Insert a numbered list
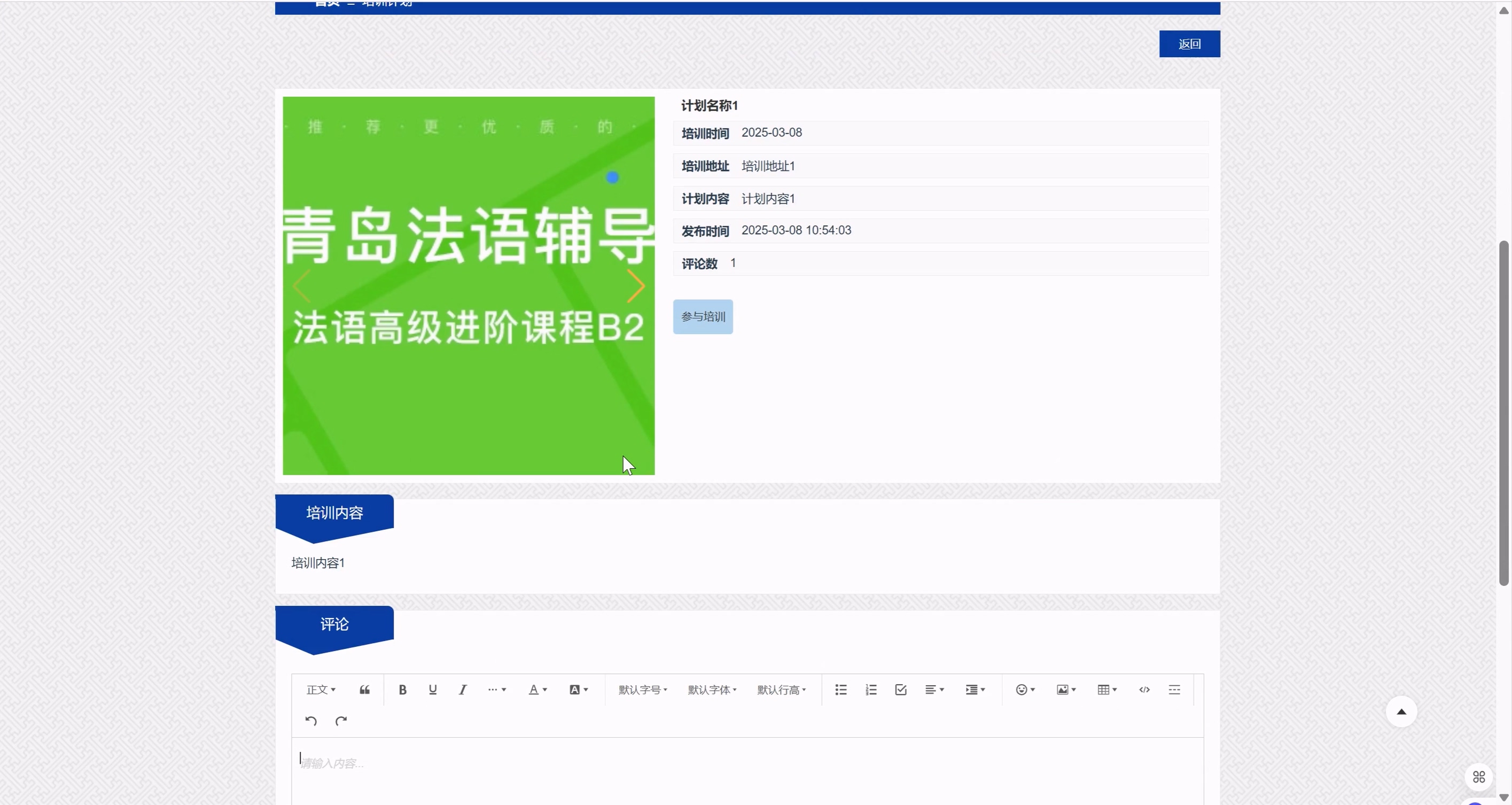This screenshot has height=805, width=1512. point(870,690)
